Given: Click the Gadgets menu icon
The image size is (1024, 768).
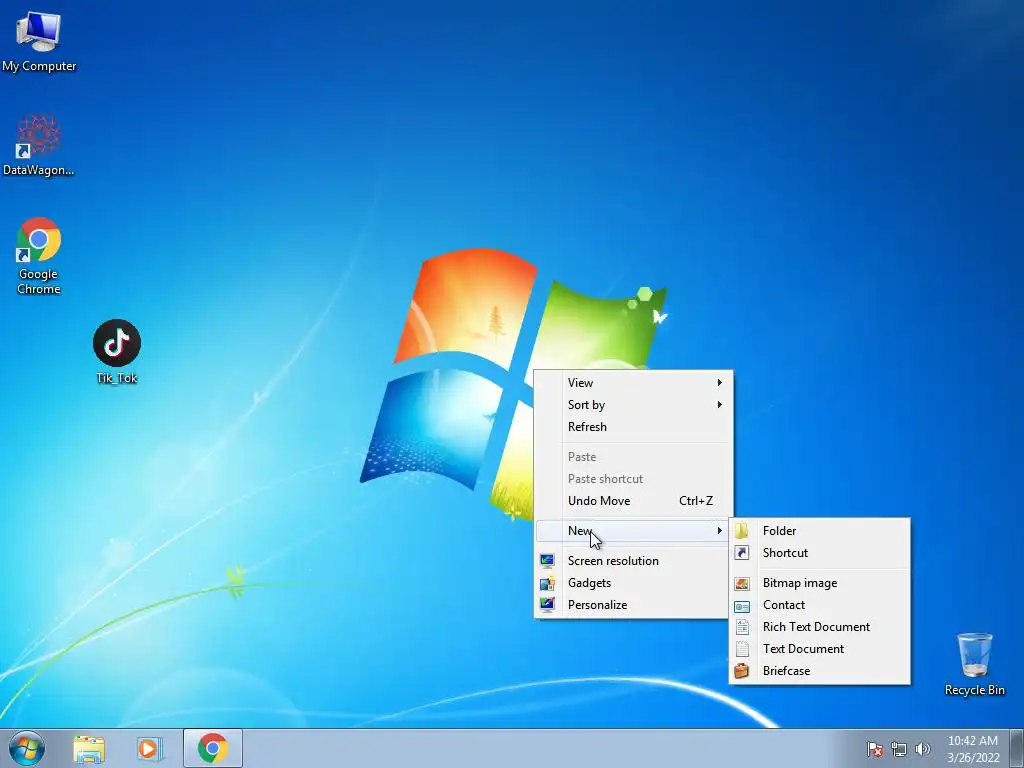Looking at the screenshot, I should click(547, 583).
